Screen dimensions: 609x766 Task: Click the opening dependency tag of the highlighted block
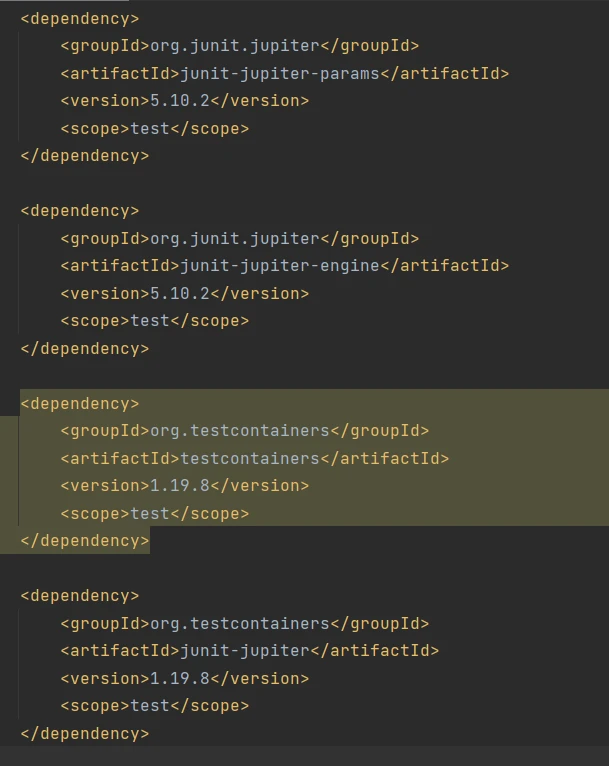point(80,403)
